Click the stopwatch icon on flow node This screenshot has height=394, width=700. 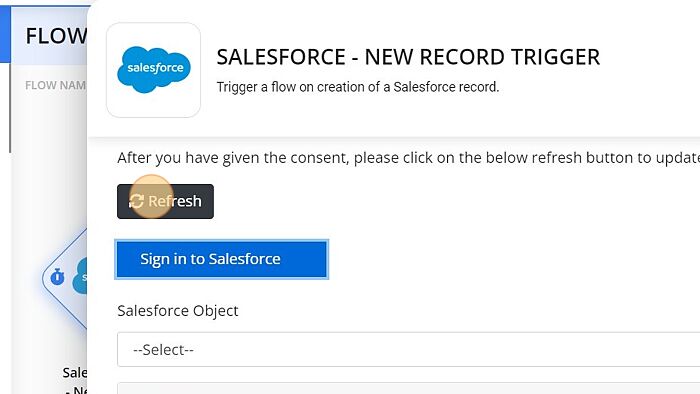(x=57, y=277)
